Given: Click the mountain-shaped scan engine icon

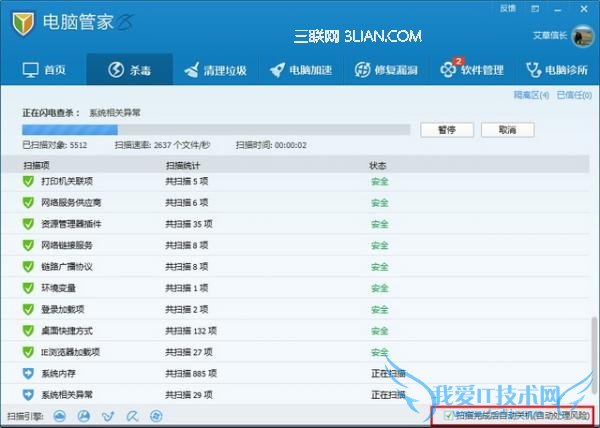Looking at the screenshot, I should 84,416.
